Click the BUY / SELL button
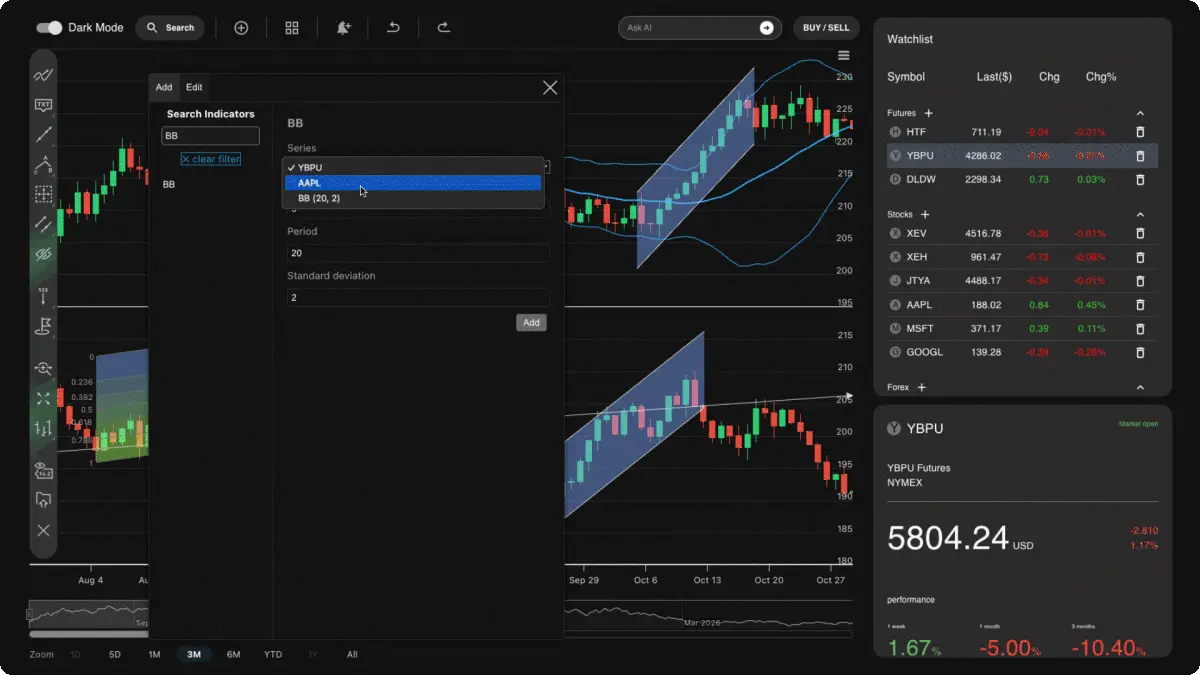The width and height of the screenshot is (1200, 675). (826, 28)
